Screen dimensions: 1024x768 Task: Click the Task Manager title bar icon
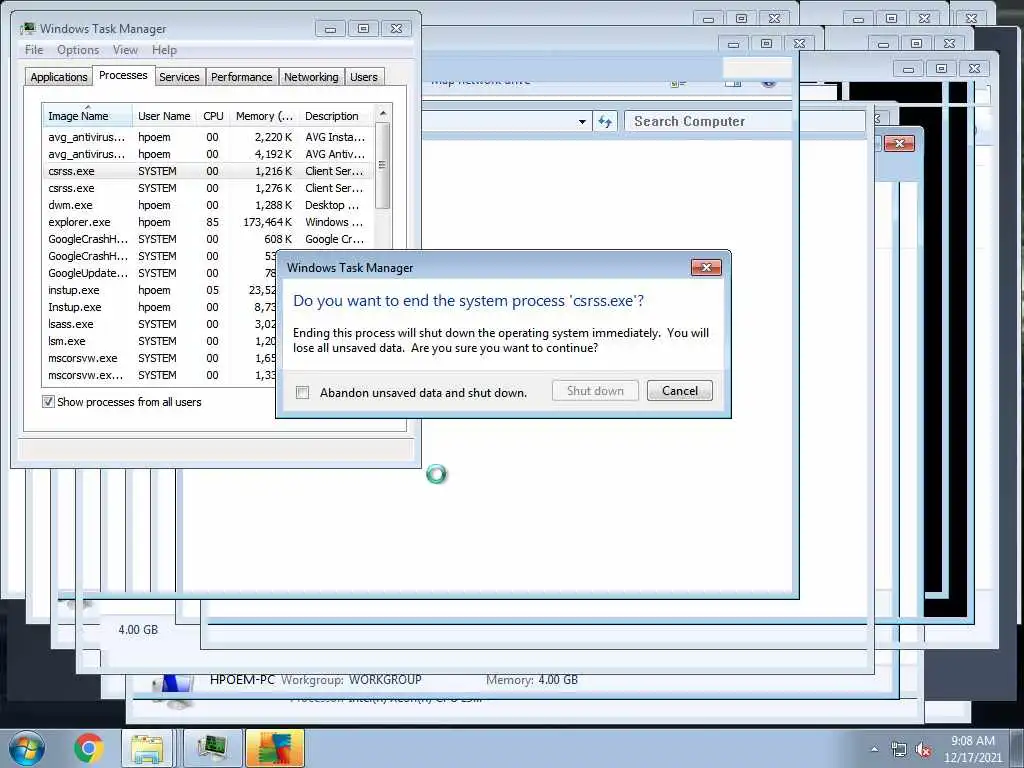[27, 29]
